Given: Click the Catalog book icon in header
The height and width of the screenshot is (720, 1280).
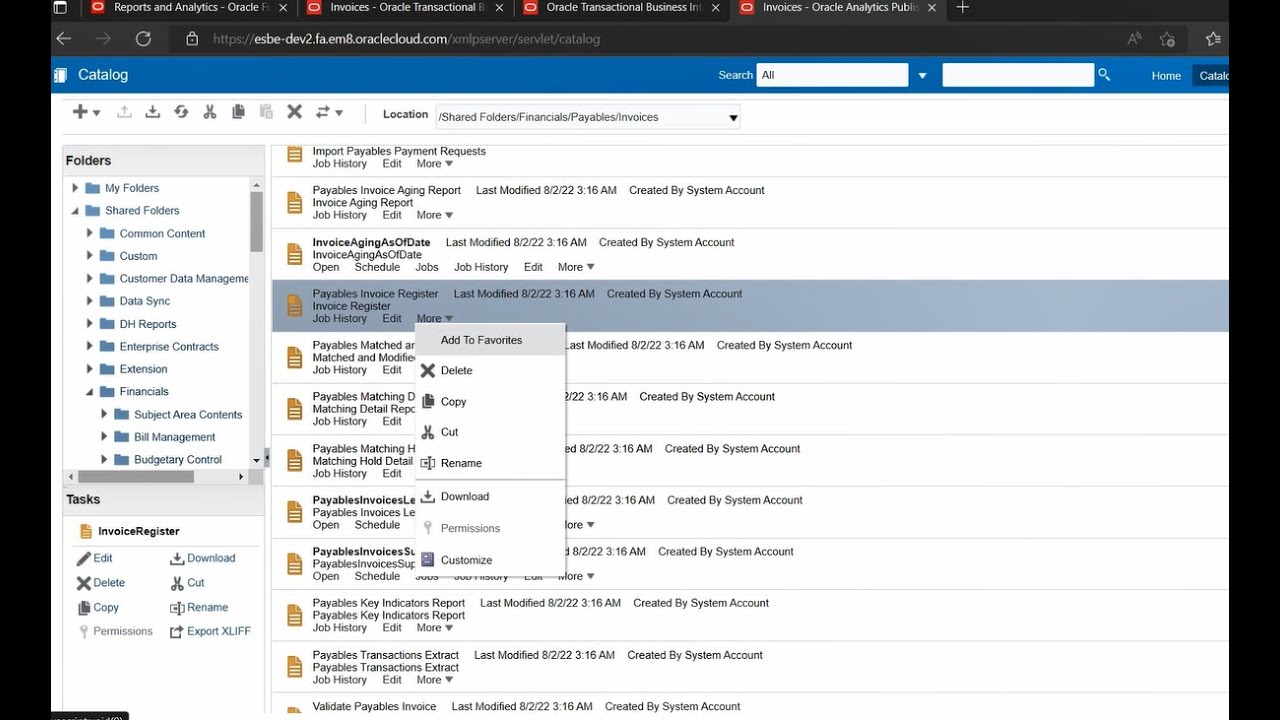Looking at the screenshot, I should [60, 75].
